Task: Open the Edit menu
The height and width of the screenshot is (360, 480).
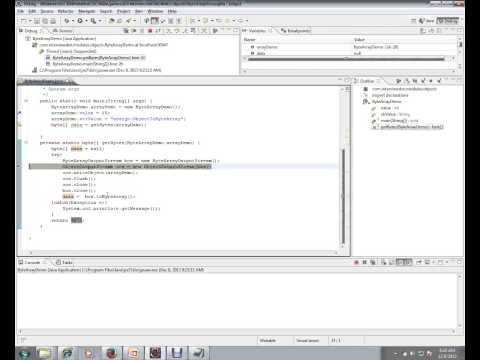Action: click(32, 11)
